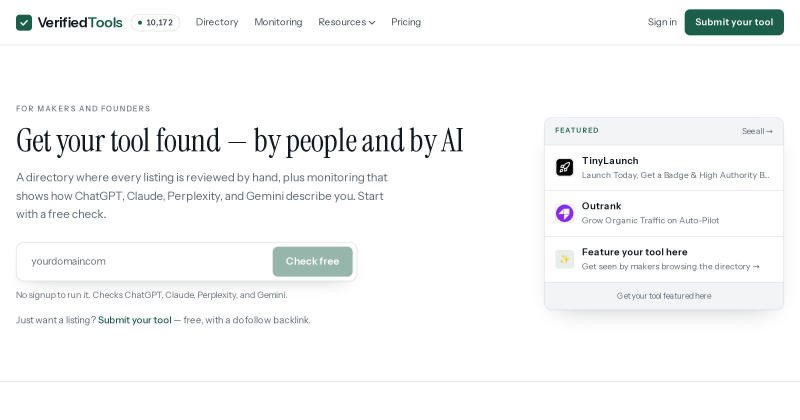Open the Outrank purple circle icon

pyautogui.click(x=564, y=213)
